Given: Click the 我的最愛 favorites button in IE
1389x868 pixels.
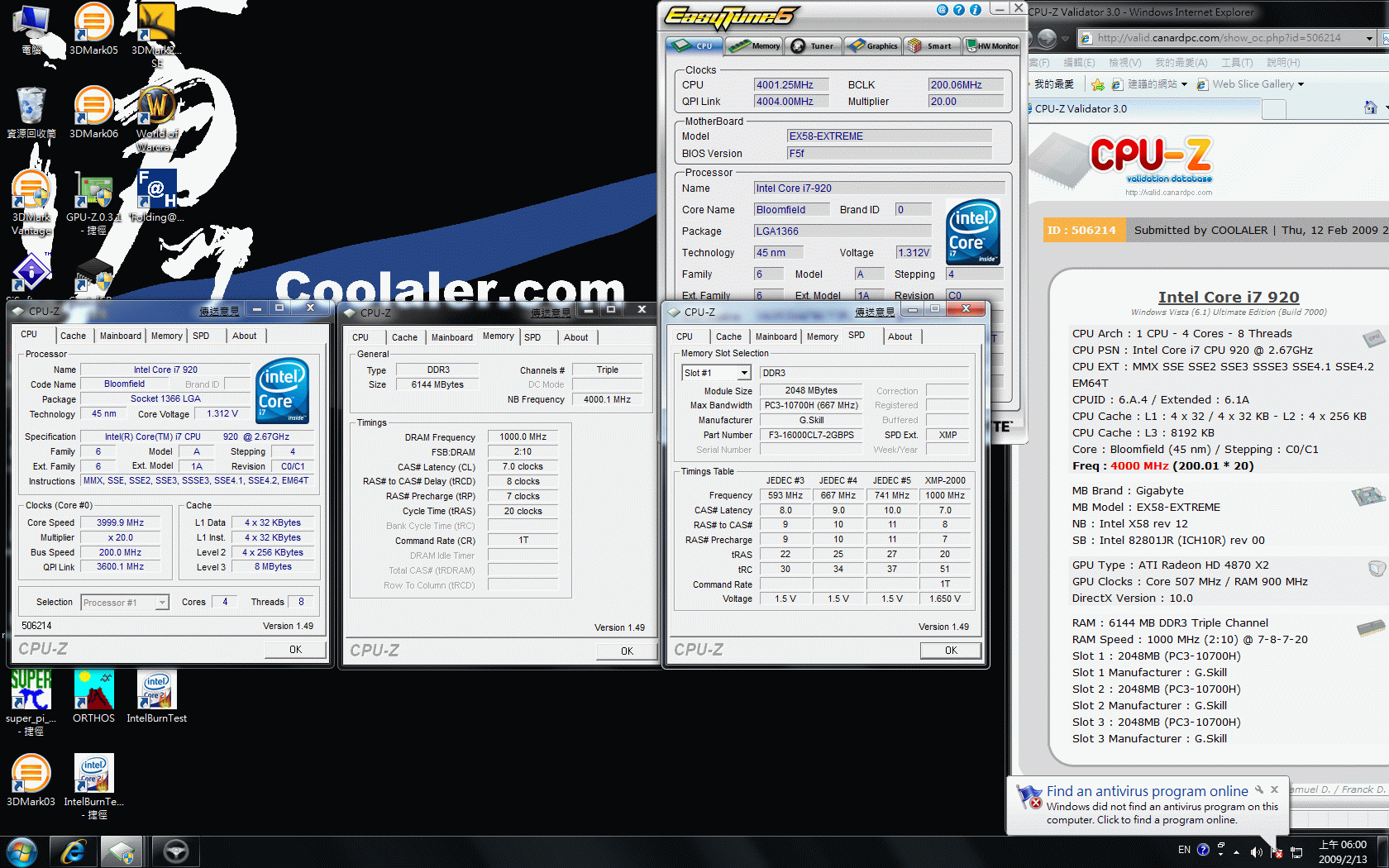Looking at the screenshot, I should coord(1053,84).
